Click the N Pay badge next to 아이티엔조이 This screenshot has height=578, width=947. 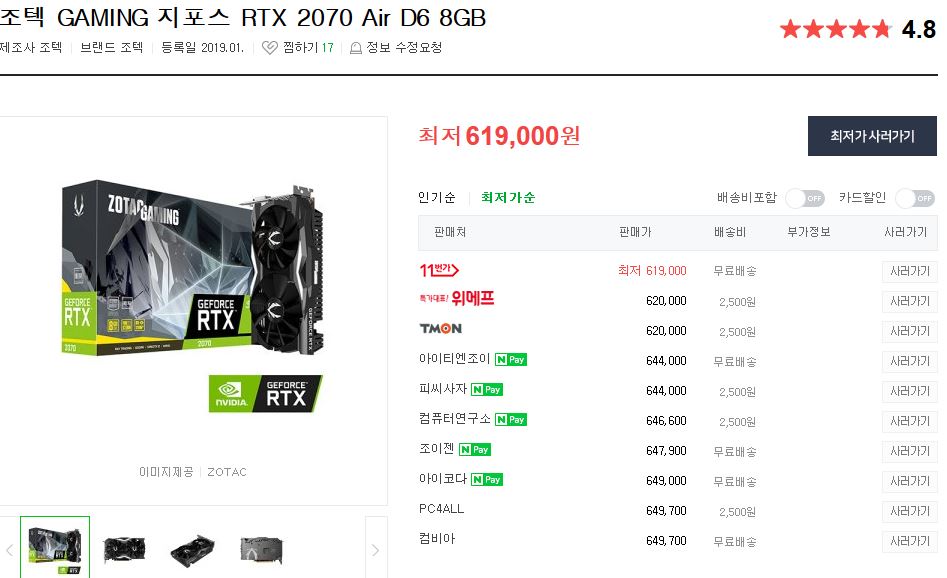click(x=511, y=360)
